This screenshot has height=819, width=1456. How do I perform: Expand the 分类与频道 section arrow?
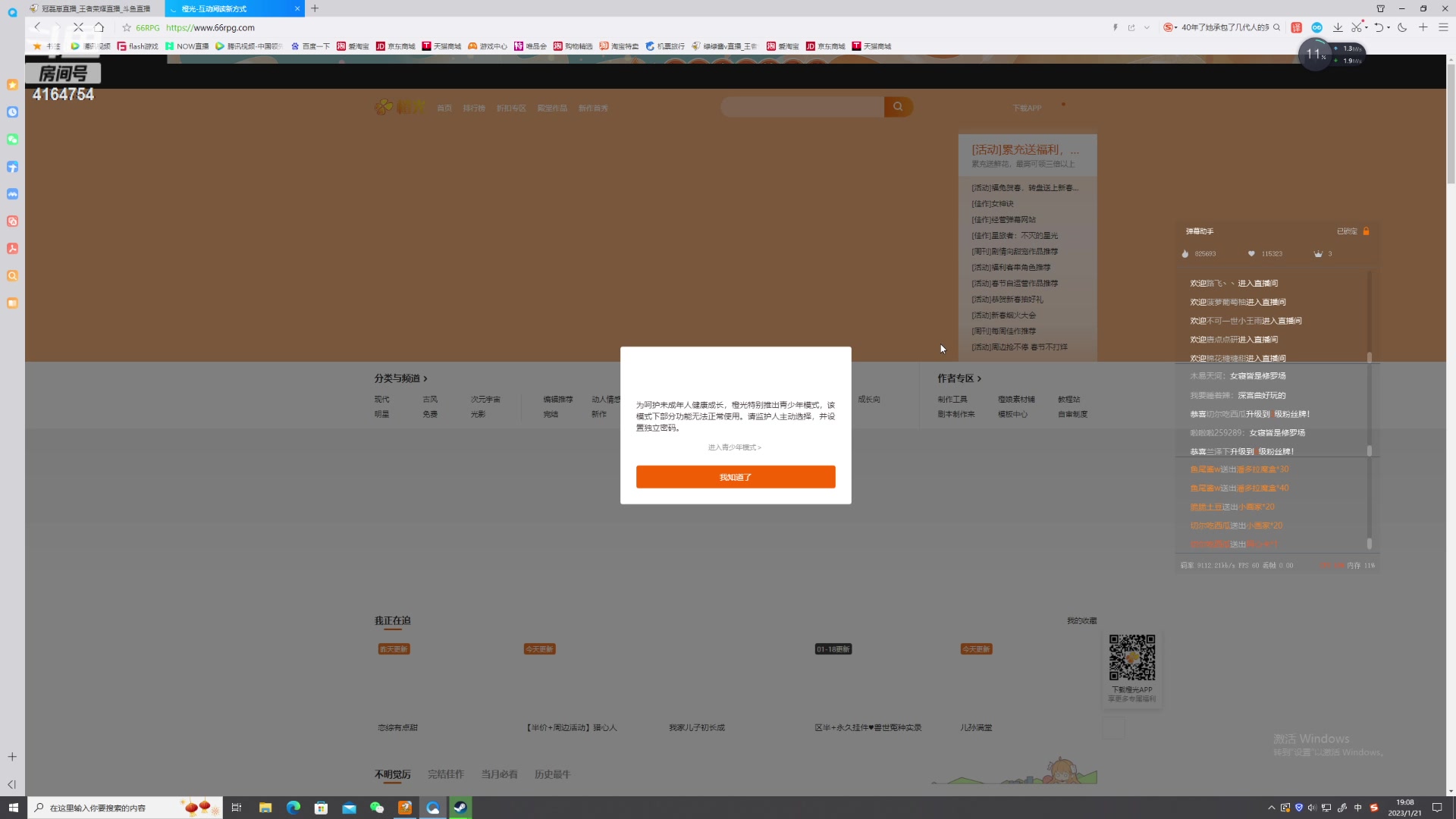coord(425,378)
